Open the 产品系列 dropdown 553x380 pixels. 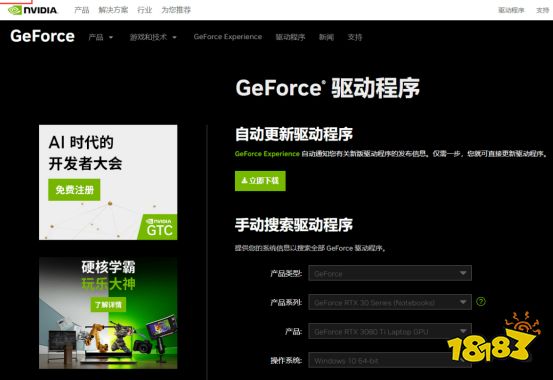pyautogui.click(x=390, y=302)
